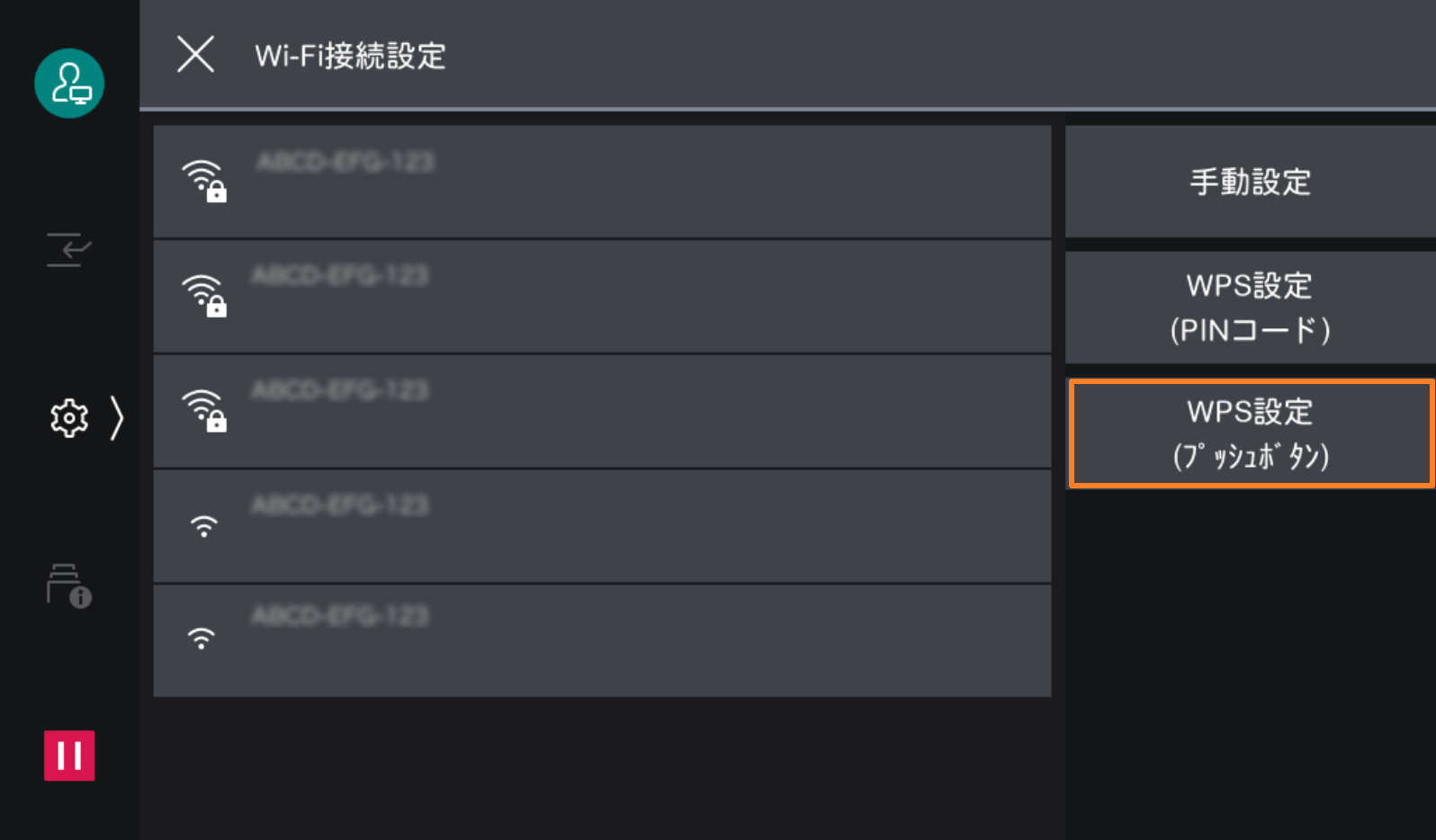The width and height of the screenshot is (1436, 840).
Task: Click the third locked Wi-Fi signal icon
Action: coord(204,411)
